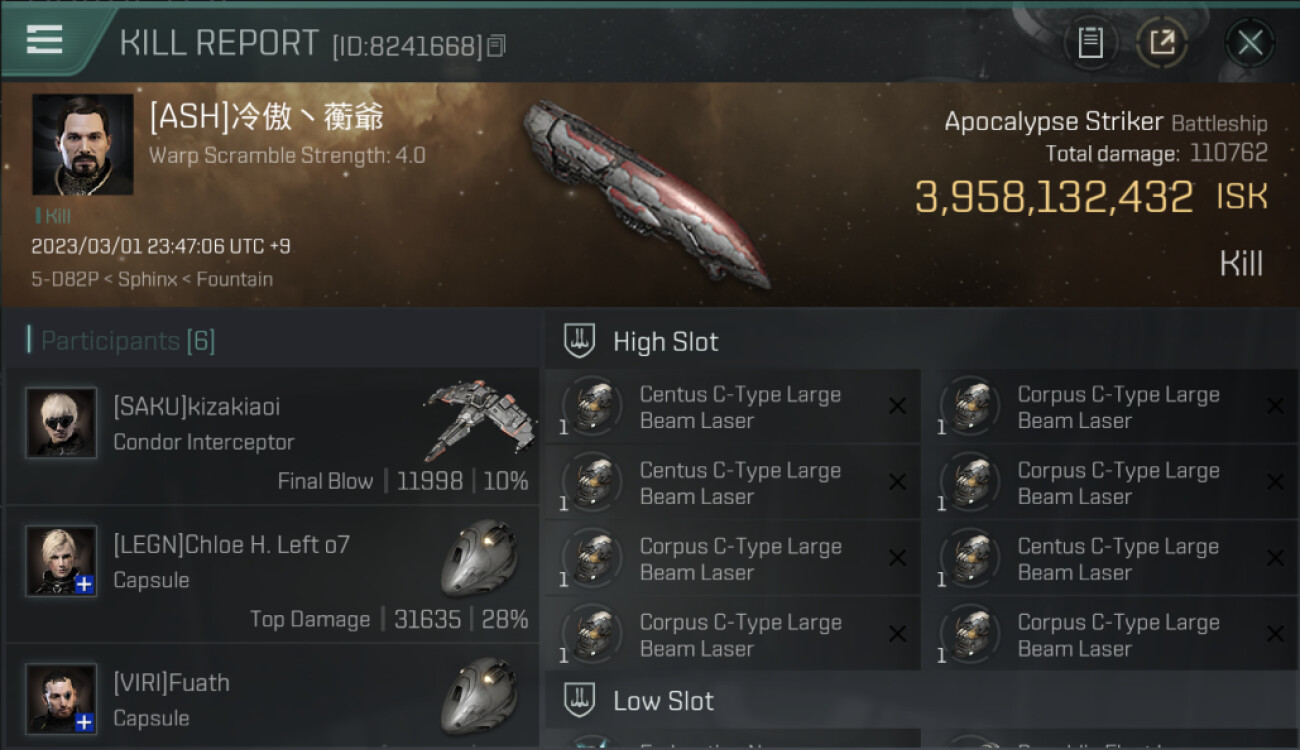Copy the kill report ID
The width and height of the screenshot is (1300, 750).
pos(496,45)
